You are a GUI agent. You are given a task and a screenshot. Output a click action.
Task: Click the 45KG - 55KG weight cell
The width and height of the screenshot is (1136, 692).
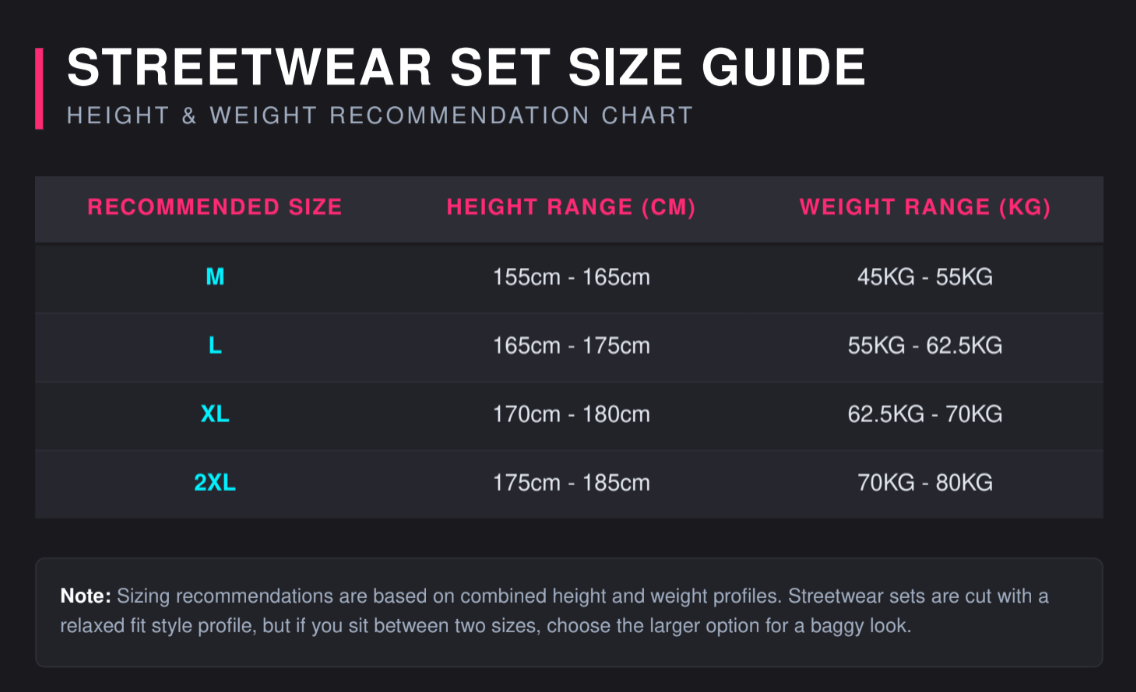(x=925, y=277)
